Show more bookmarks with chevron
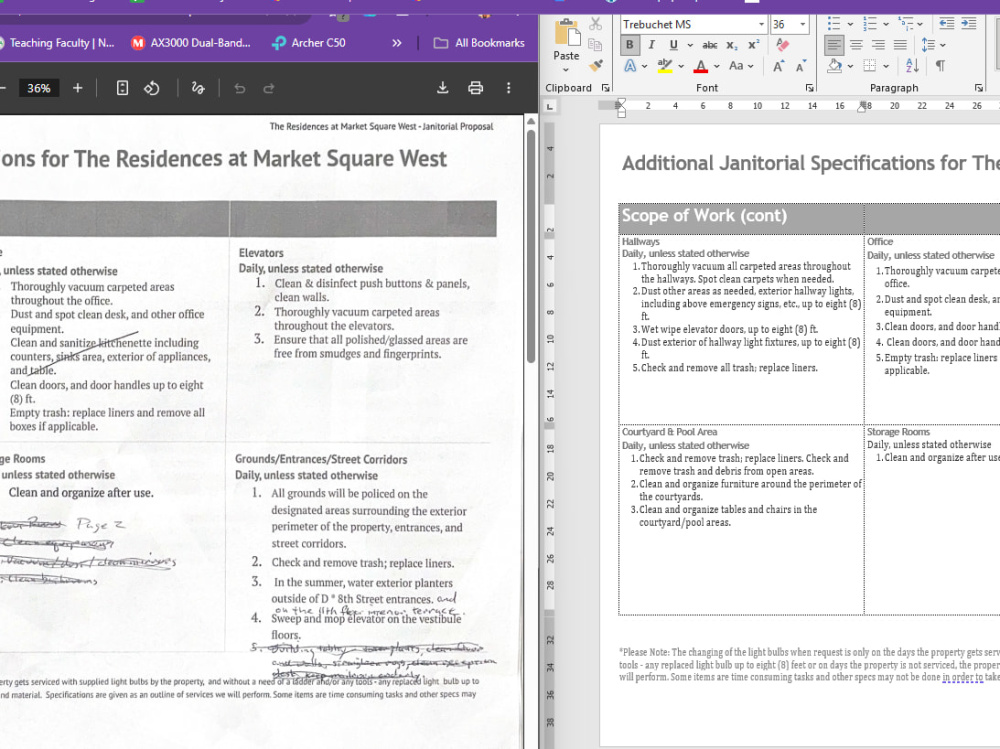Viewport: 1000px width, 749px height. click(397, 43)
